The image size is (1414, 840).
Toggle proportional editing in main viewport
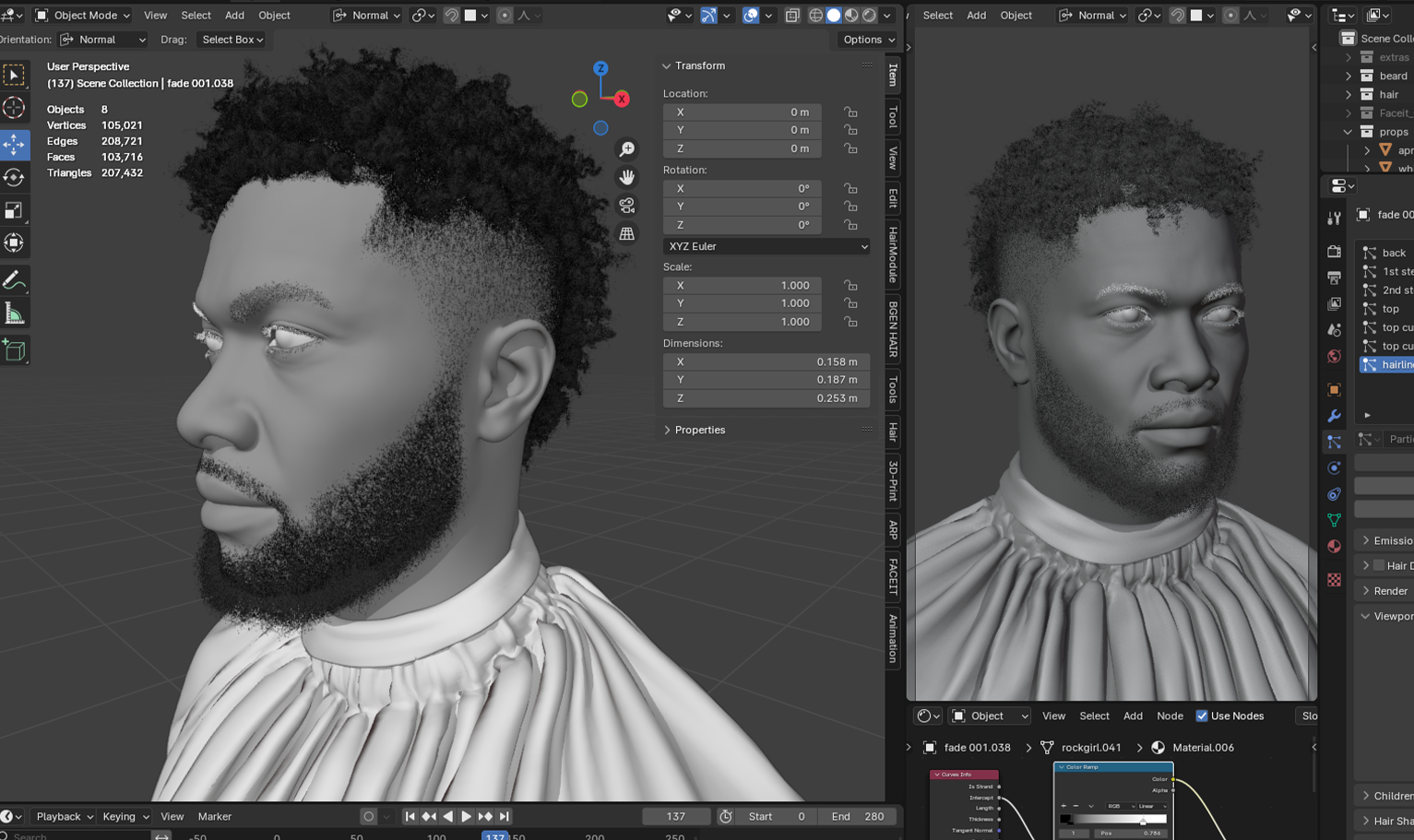pyautogui.click(x=505, y=15)
